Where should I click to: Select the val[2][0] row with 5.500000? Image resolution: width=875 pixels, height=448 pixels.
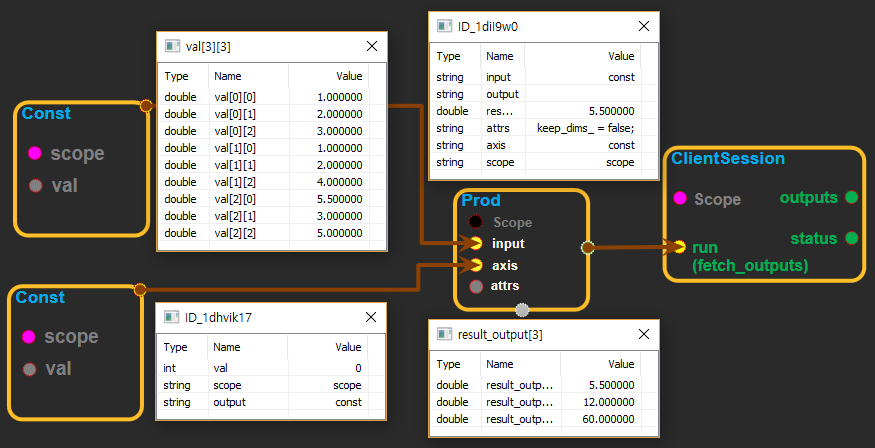click(x=265, y=199)
